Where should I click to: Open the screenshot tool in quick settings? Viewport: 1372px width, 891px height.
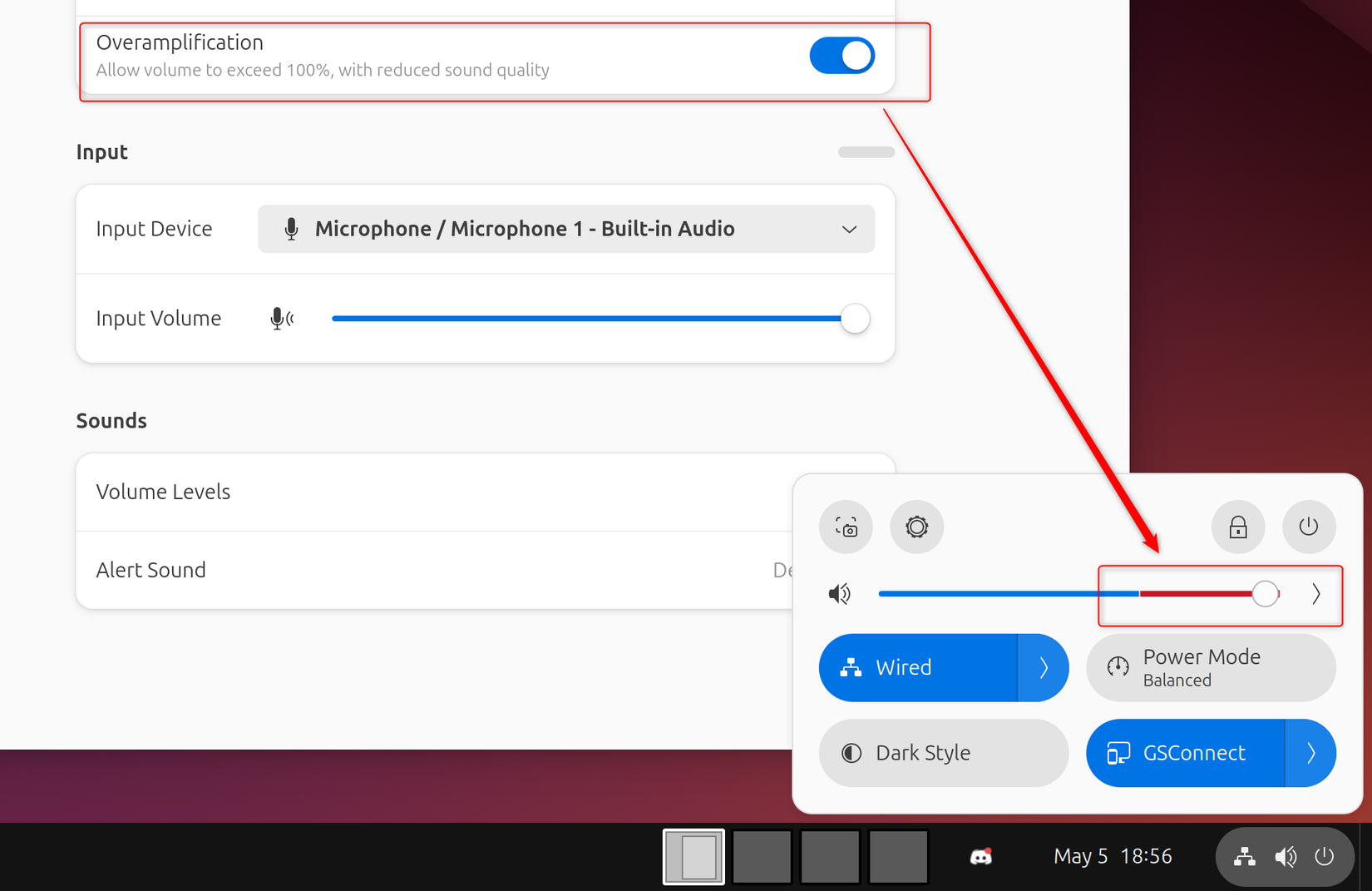pos(846,527)
